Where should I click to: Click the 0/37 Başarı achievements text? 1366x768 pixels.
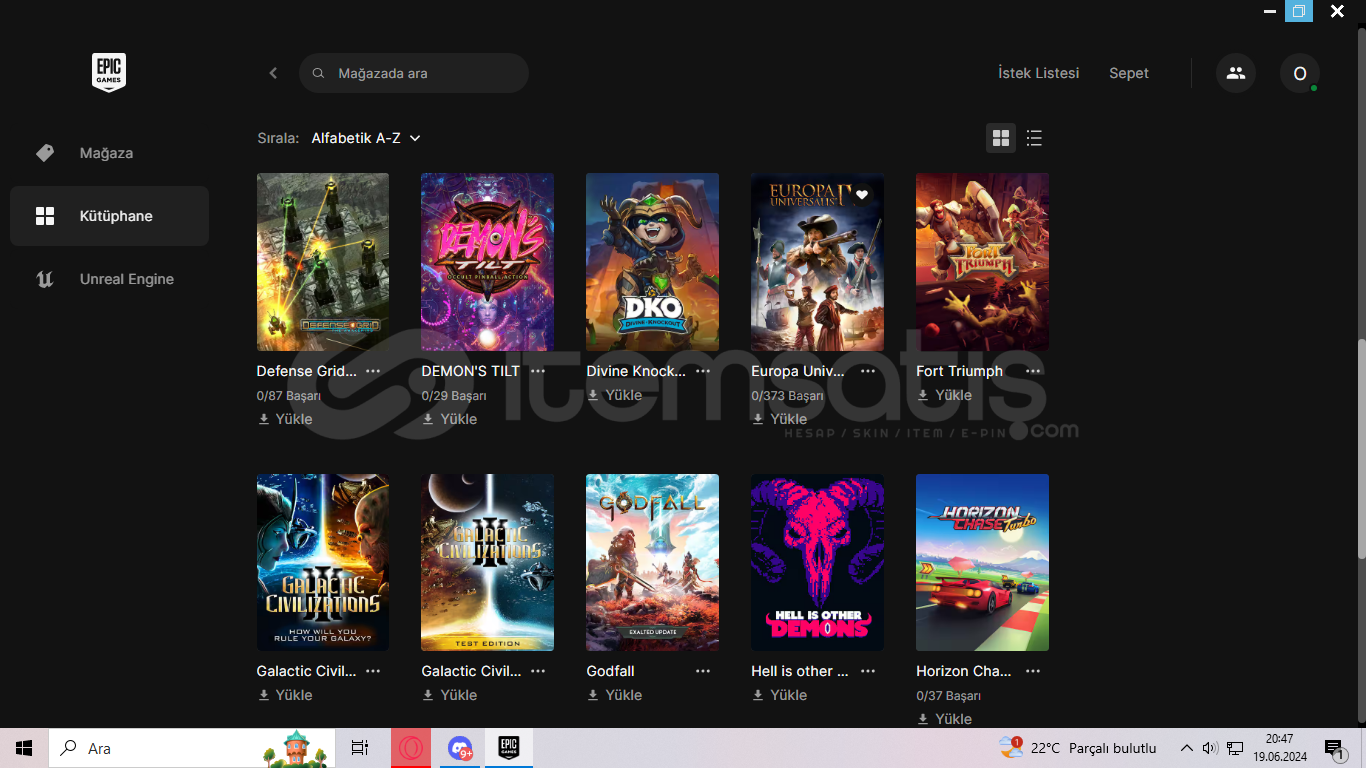(948, 696)
